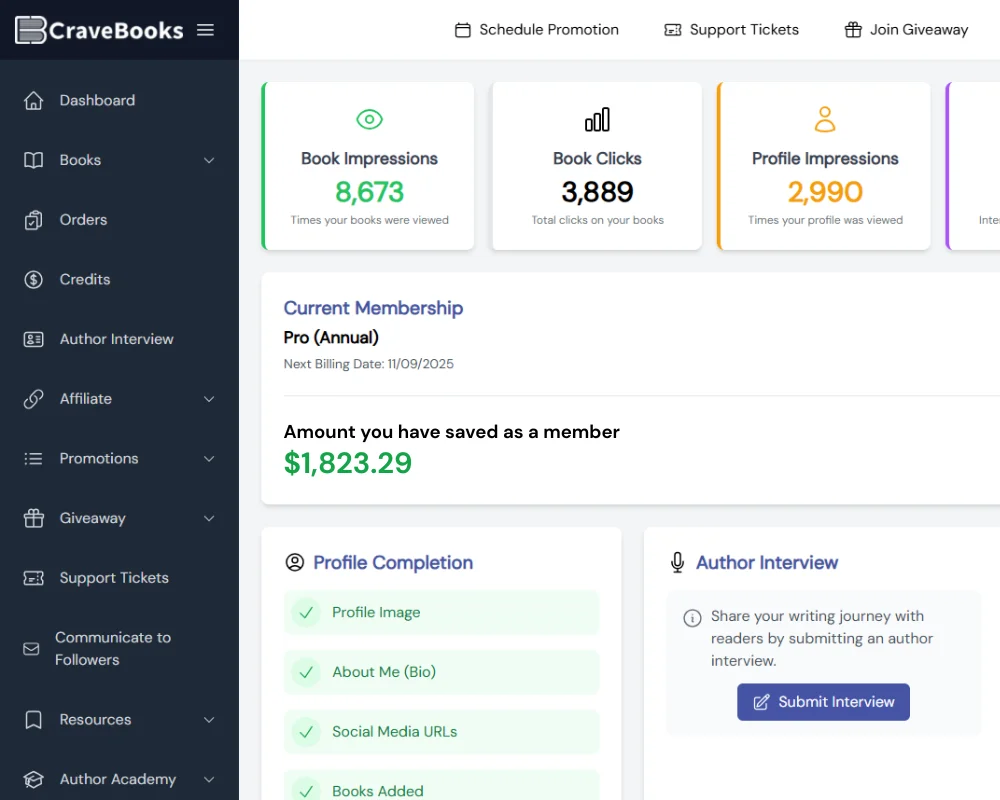
Task: Open Join Giveaway from top bar
Action: (906, 30)
